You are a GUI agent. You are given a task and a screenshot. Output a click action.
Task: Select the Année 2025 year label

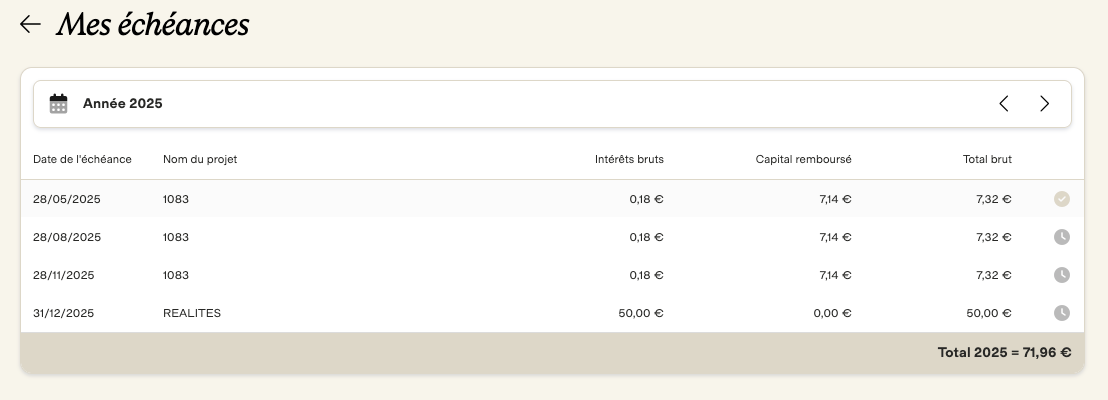(x=122, y=104)
